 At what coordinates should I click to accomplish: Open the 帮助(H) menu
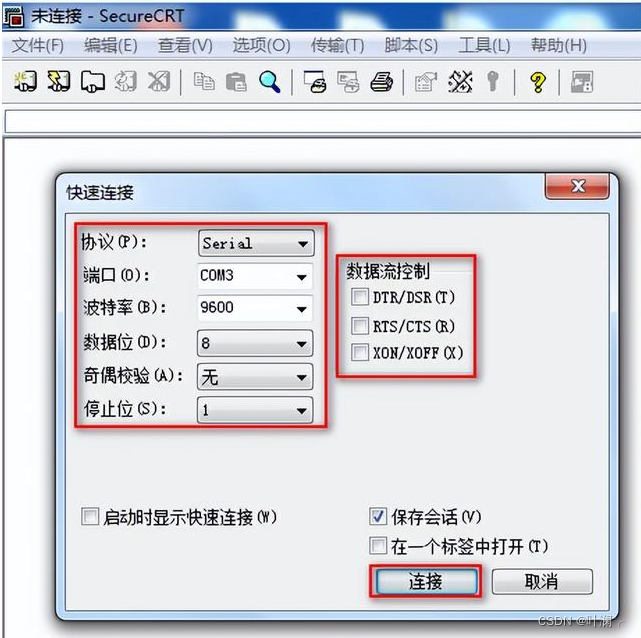(x=559, y=45)
